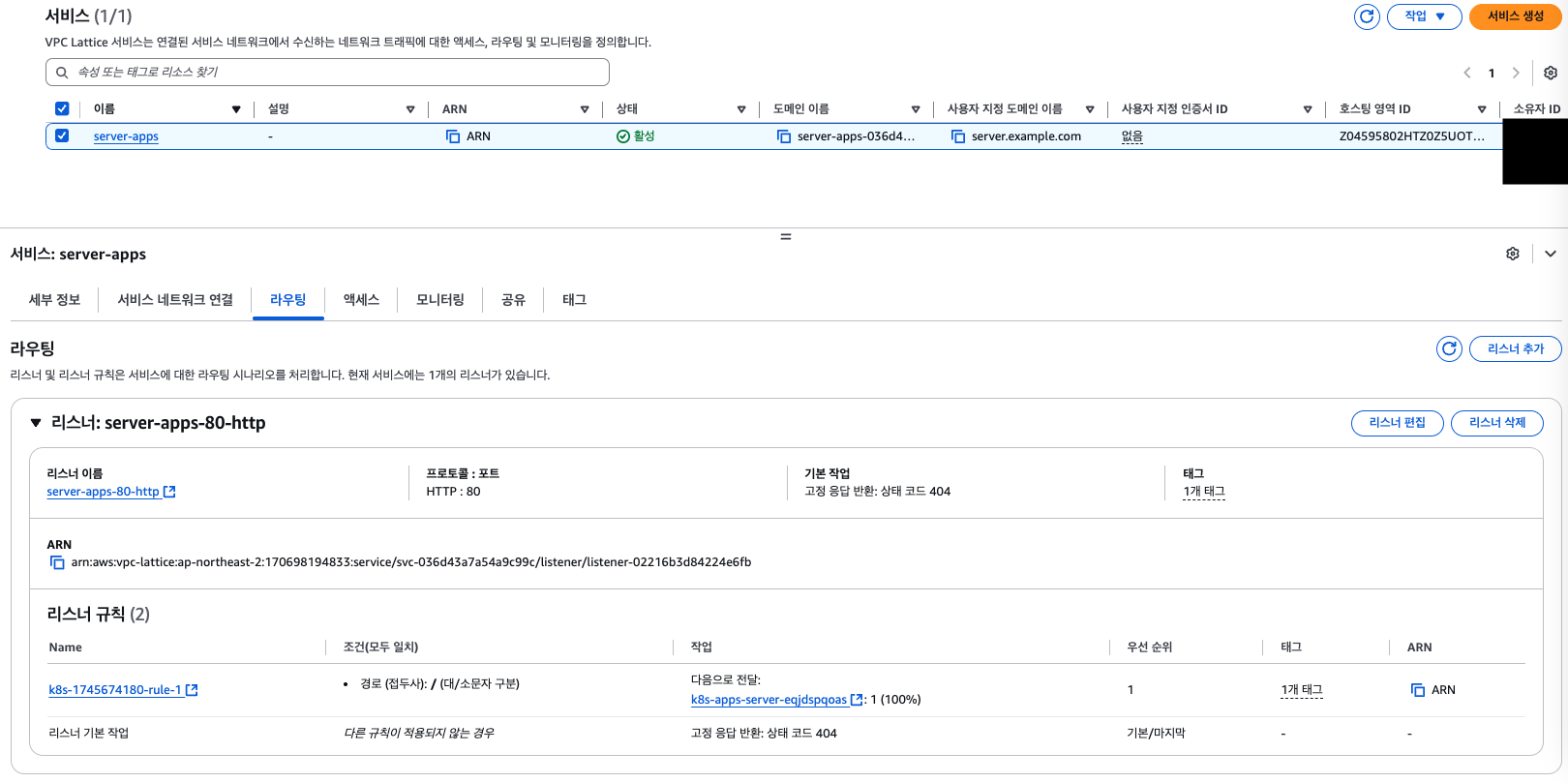The width and height of the screenshot is (1568, 783).
Task: Refresh the services list
Action: [x=1367, y=16]
